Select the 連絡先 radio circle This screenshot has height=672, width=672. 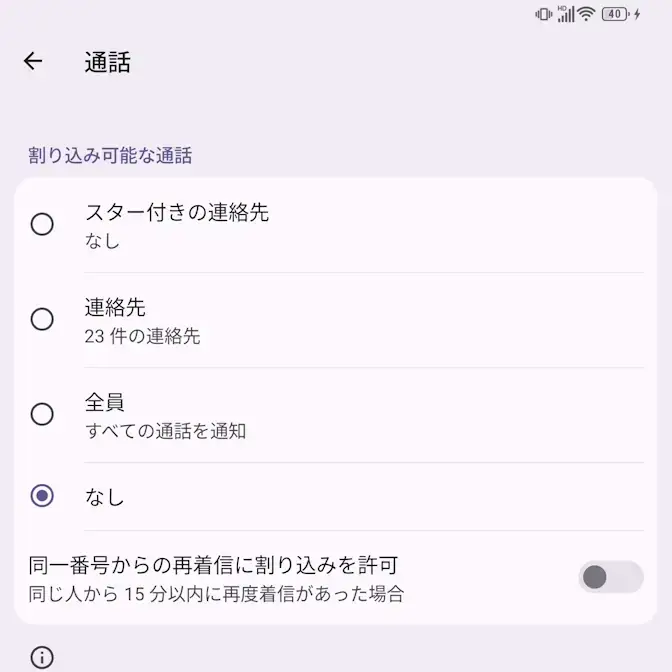click(x=42, y=319)
